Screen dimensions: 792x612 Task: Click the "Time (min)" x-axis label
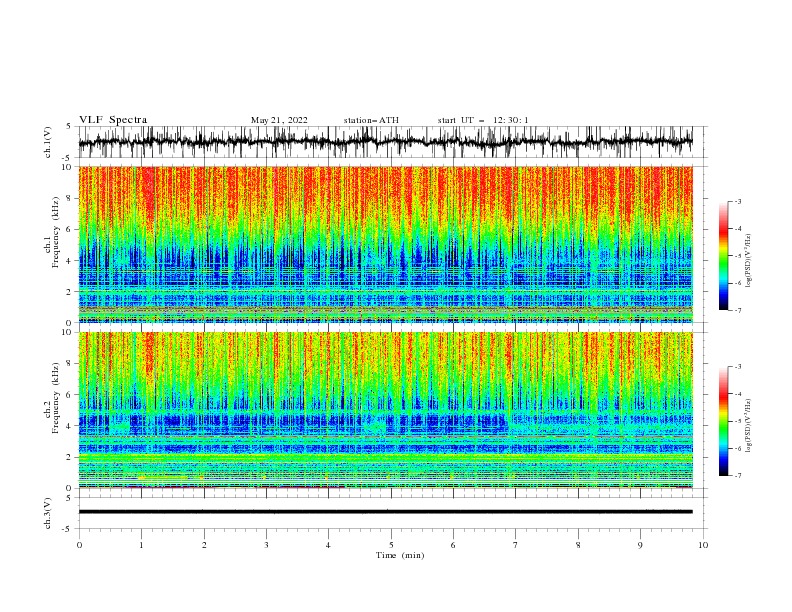[x=400, y=555]
